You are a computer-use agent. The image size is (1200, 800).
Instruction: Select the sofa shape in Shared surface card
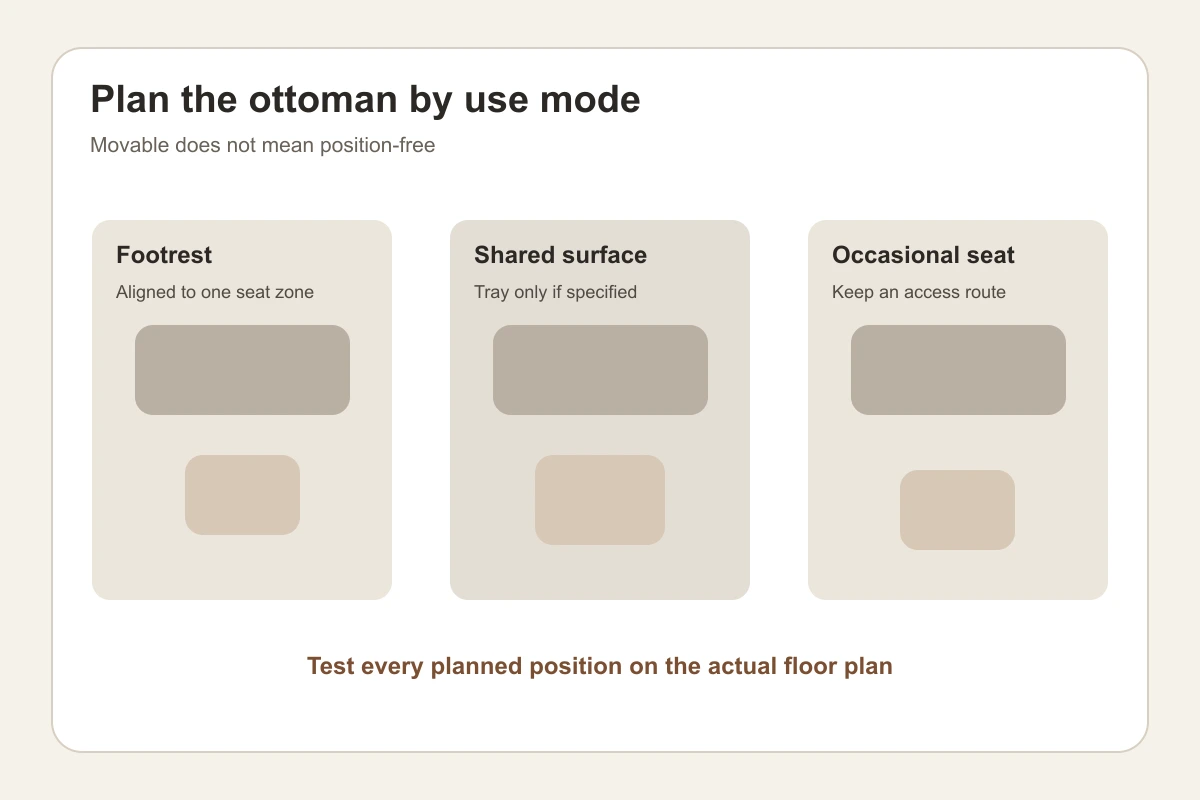600,370
